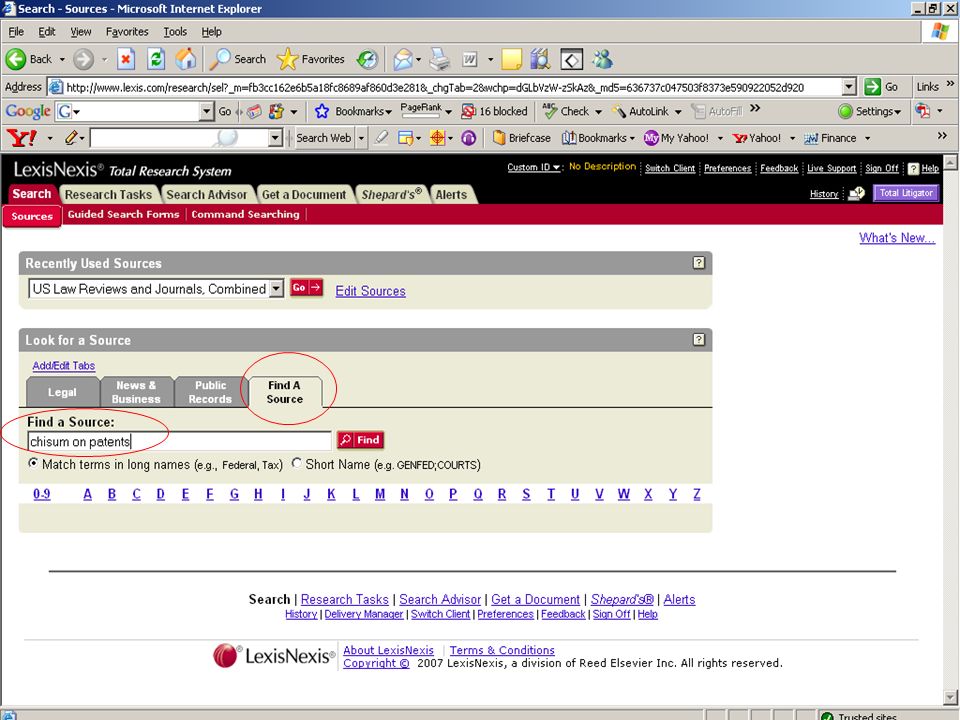Select the Short Name radio option

296,463
